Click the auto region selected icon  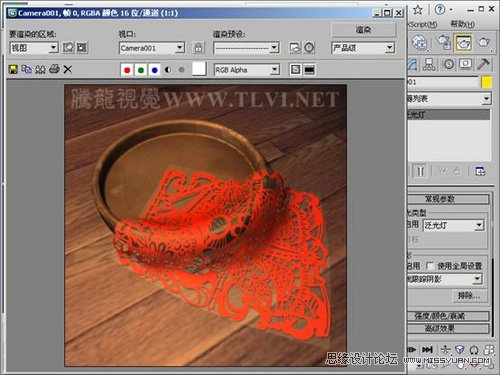(82, 48)
